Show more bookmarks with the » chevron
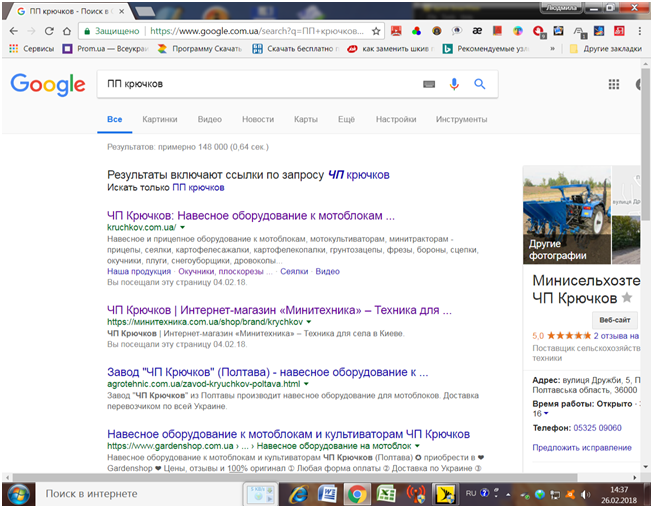 552,49
